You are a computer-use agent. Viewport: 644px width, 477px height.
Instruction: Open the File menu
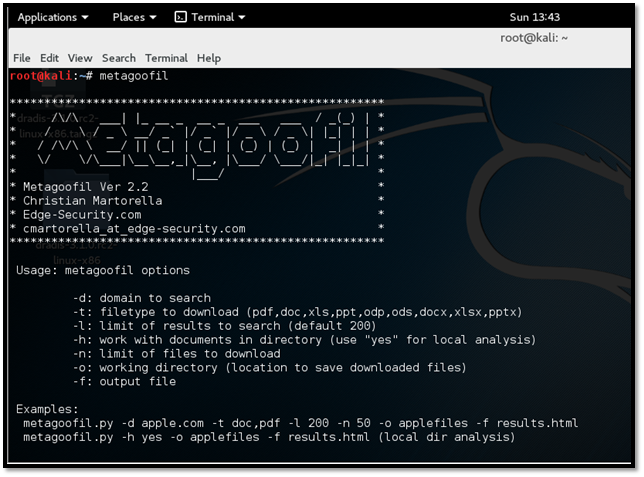point(21,58)
